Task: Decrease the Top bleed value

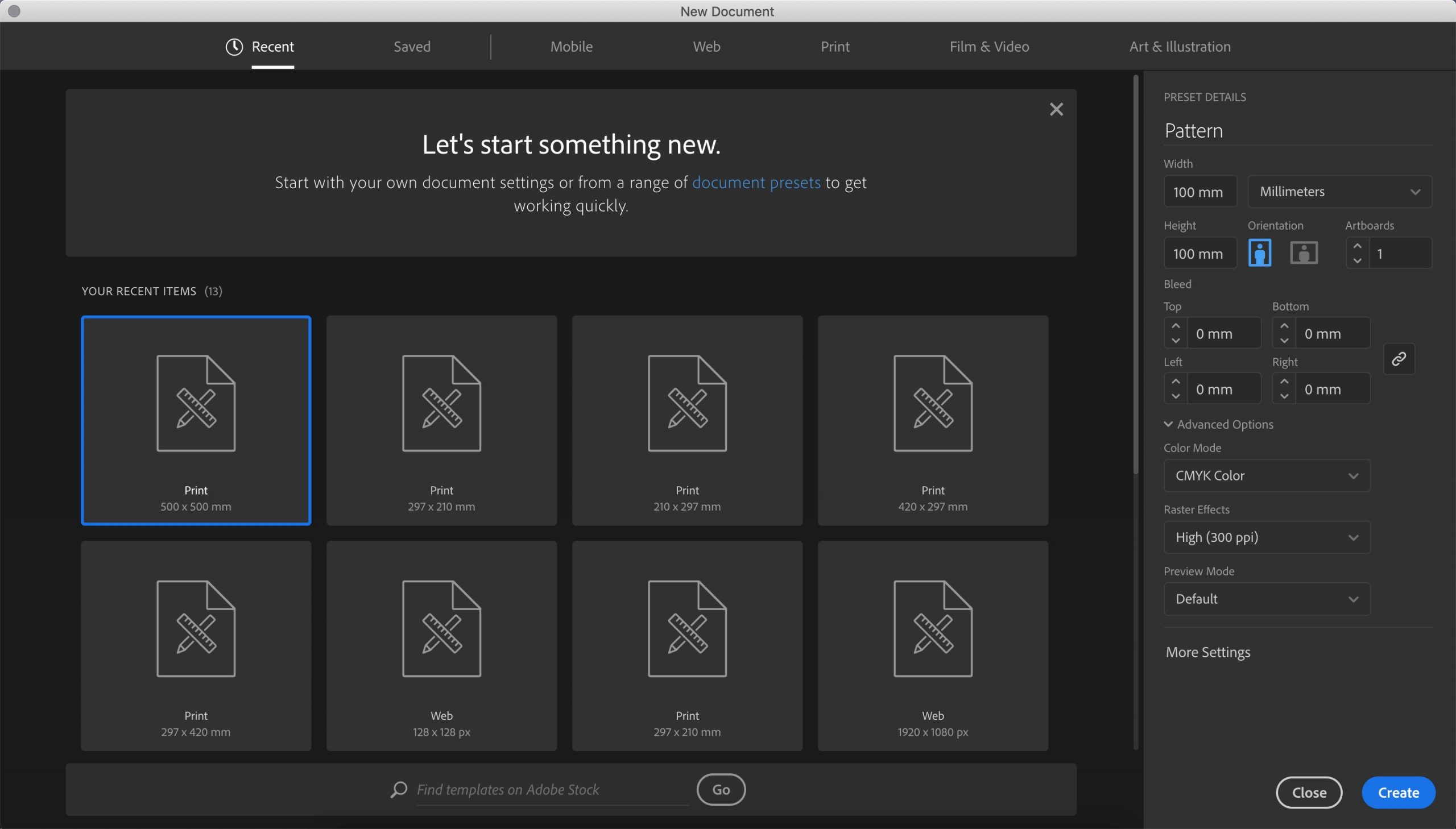Action: pos(1175,341)
